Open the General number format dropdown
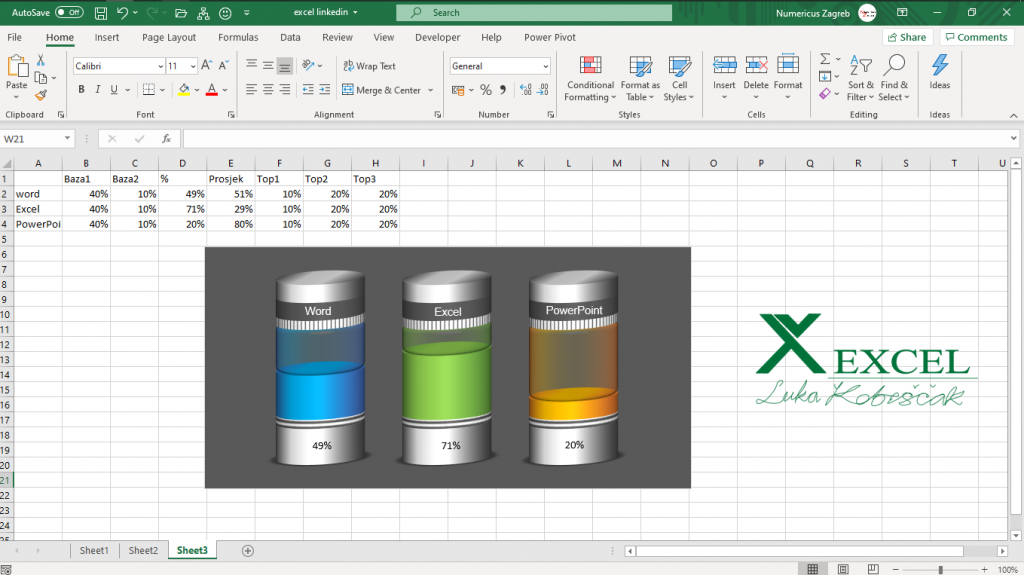1024x575 pixels. pos(545,67)
